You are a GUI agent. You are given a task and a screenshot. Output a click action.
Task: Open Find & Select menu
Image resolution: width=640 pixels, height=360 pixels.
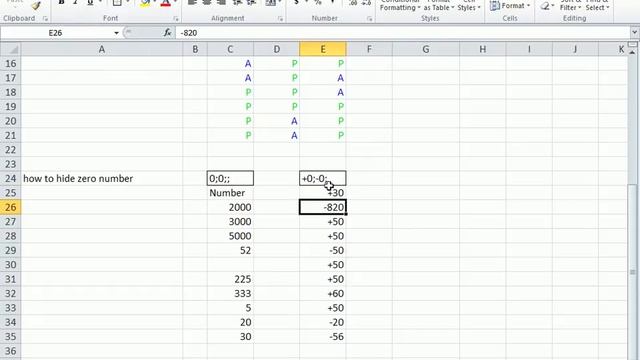[597, 6]
